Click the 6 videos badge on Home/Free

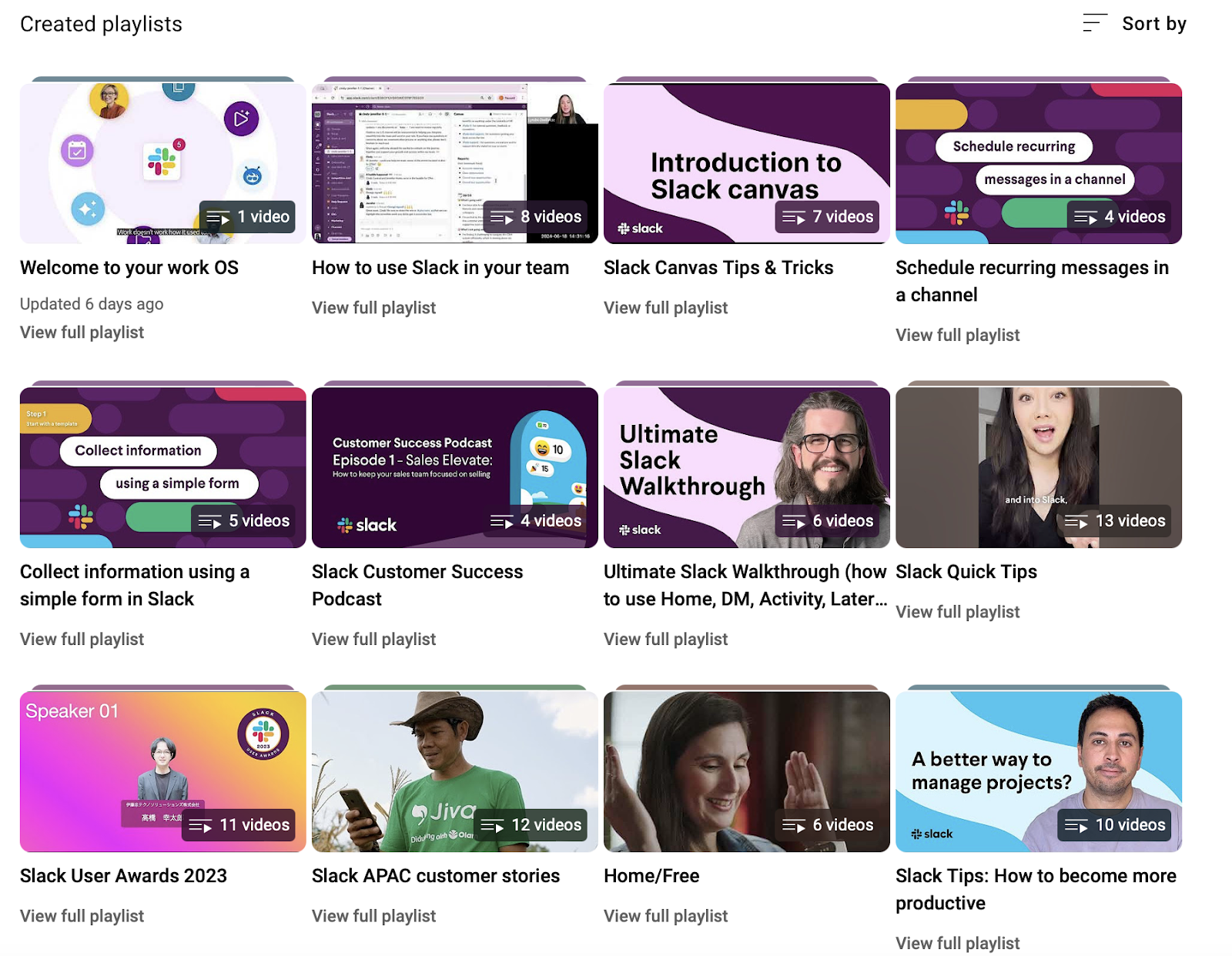tap(827, 825)
